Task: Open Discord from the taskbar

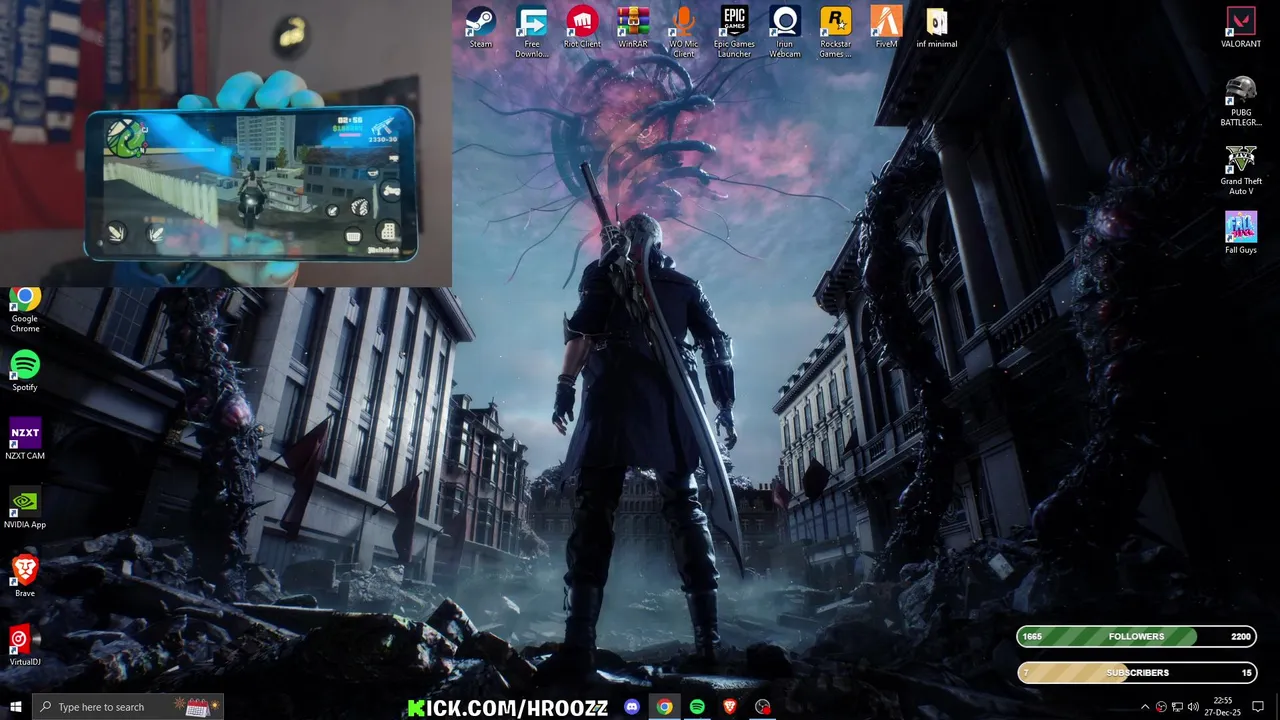Action: 632,707
